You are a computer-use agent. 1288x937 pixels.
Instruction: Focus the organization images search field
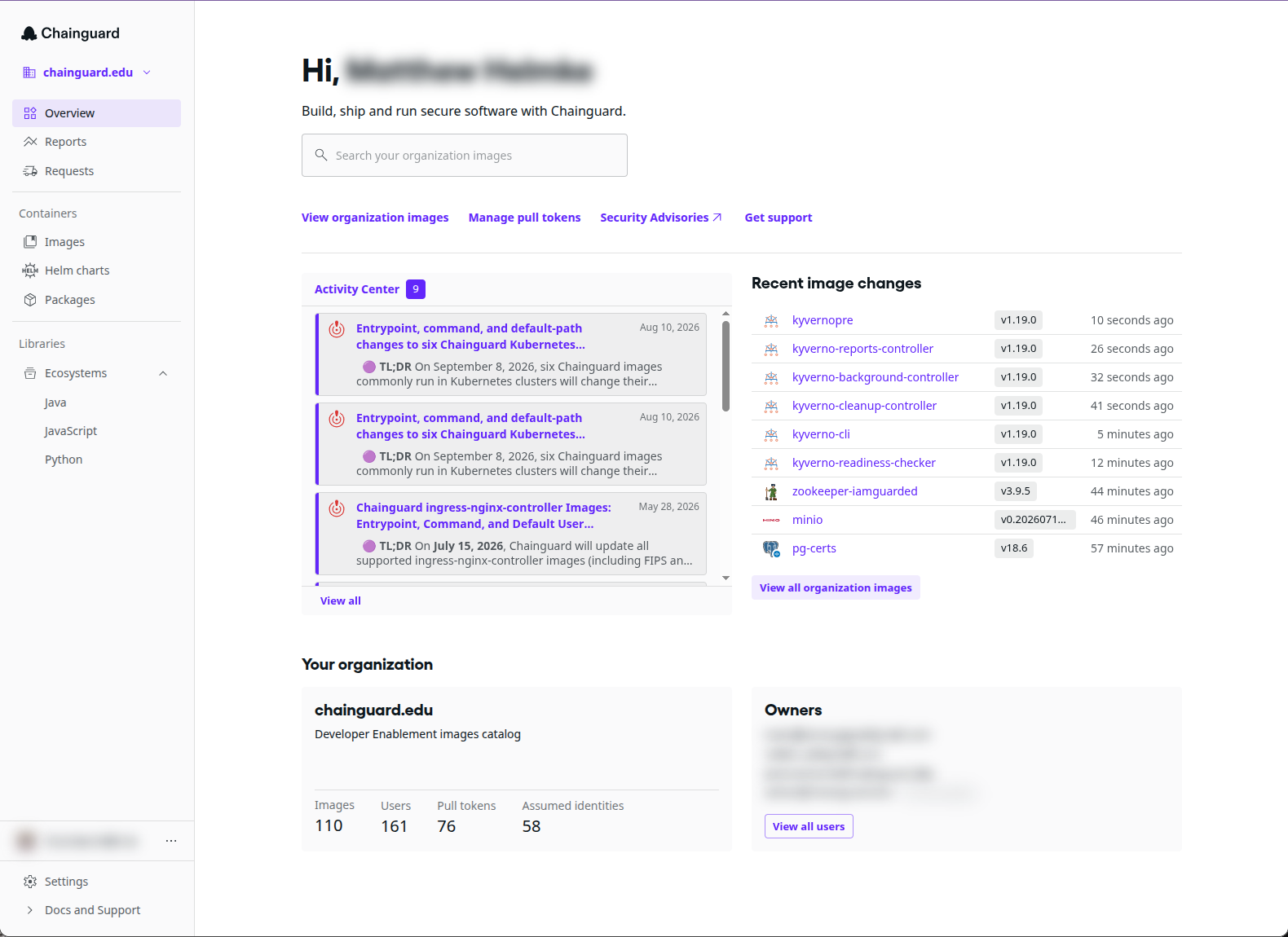click(465, 156)
